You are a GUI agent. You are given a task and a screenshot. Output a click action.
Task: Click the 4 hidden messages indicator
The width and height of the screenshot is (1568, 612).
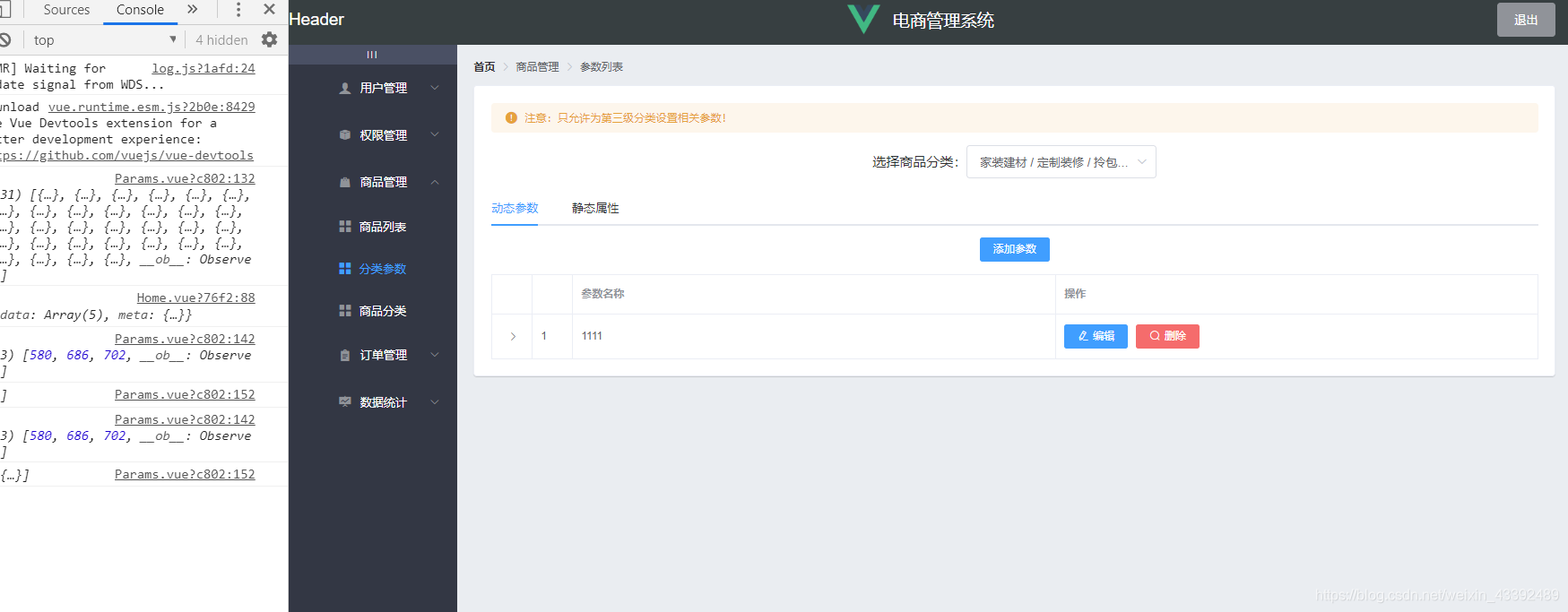(x=221, y=39)
